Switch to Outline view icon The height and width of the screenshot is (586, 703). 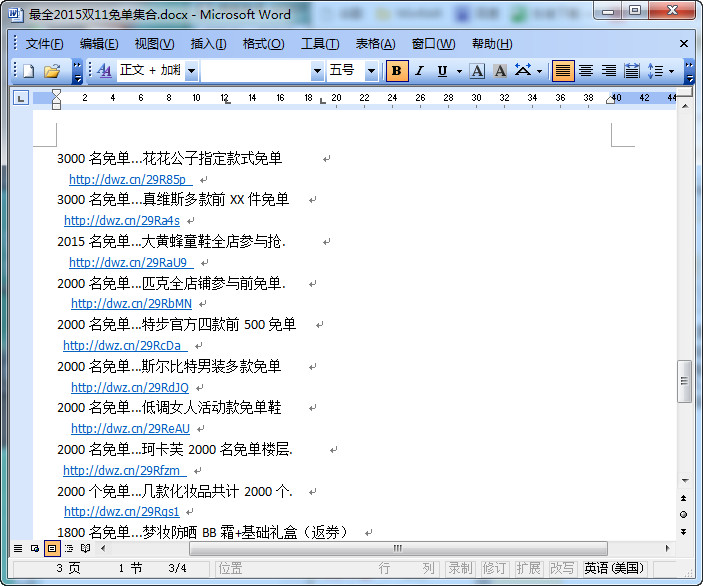coord(69,548)
